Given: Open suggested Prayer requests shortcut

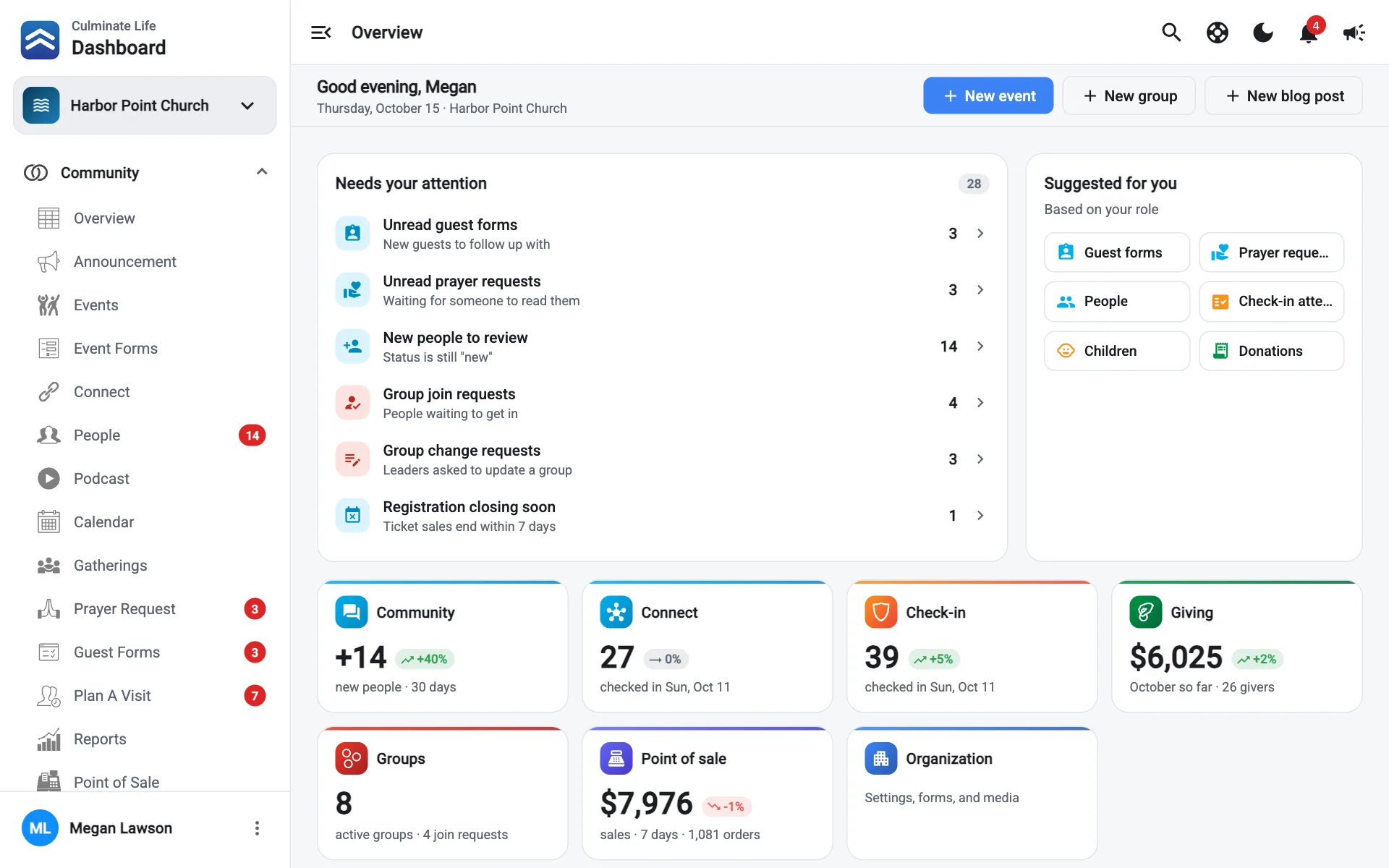Looking at the screenshot, I should 1272,252.
